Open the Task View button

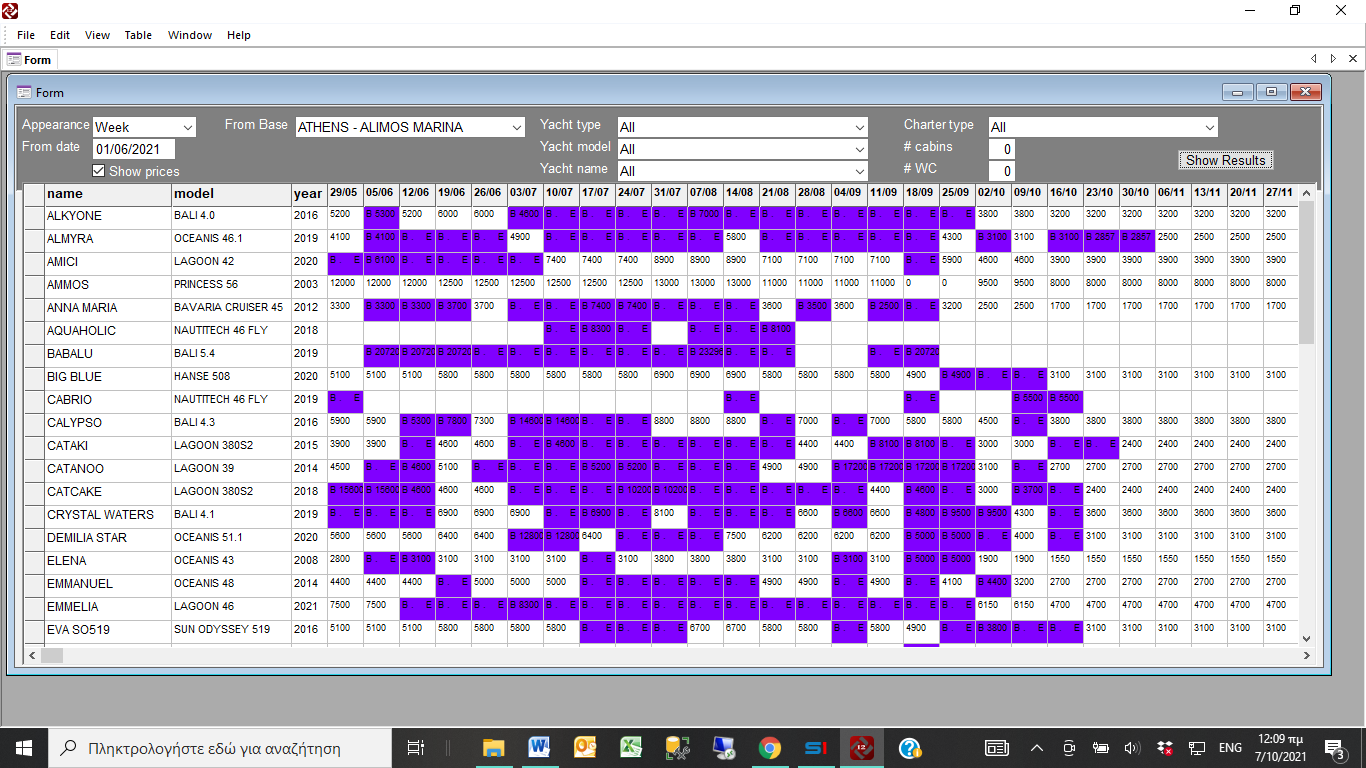click(416, 747)
